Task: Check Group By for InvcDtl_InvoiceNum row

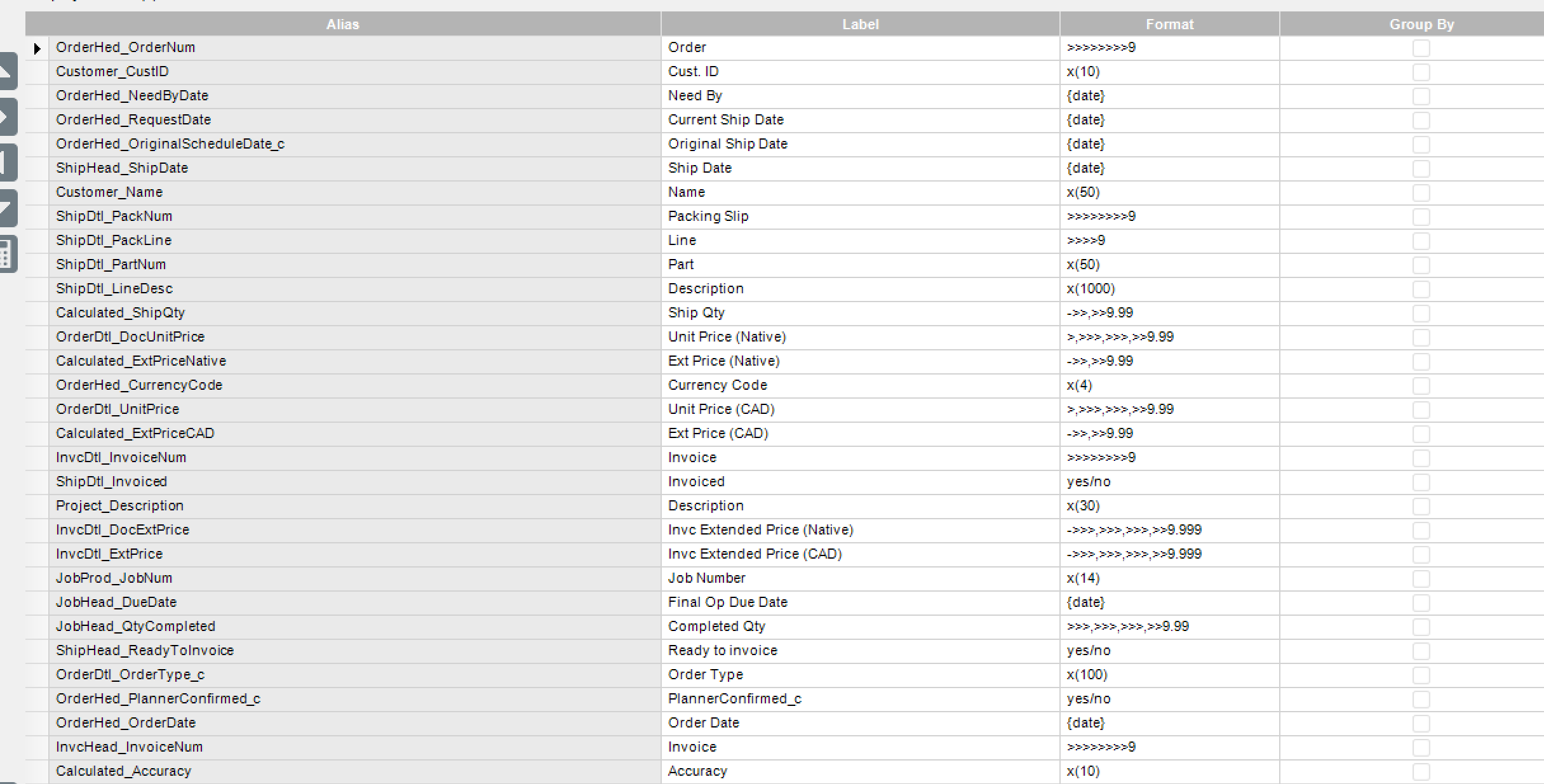Action: [1421, 458]
